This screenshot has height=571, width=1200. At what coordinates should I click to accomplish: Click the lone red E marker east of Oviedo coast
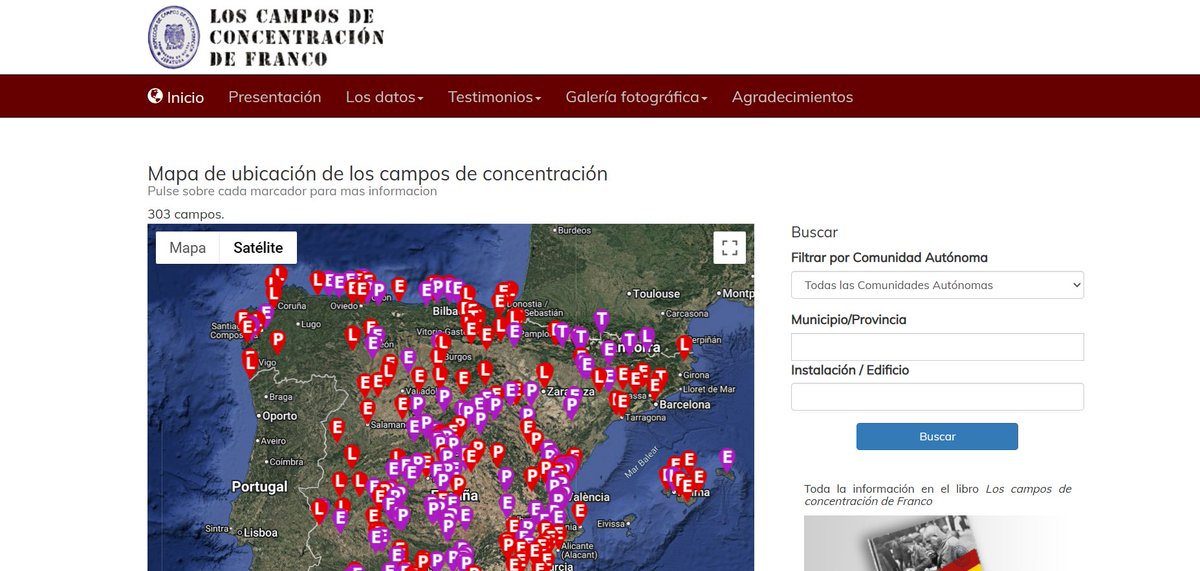point(399,287)
